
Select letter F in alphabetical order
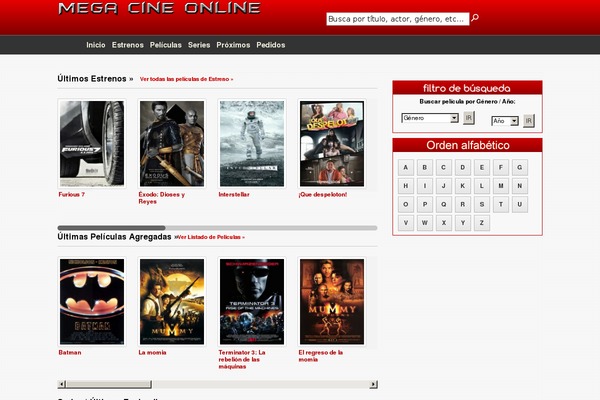click(501, 167)
